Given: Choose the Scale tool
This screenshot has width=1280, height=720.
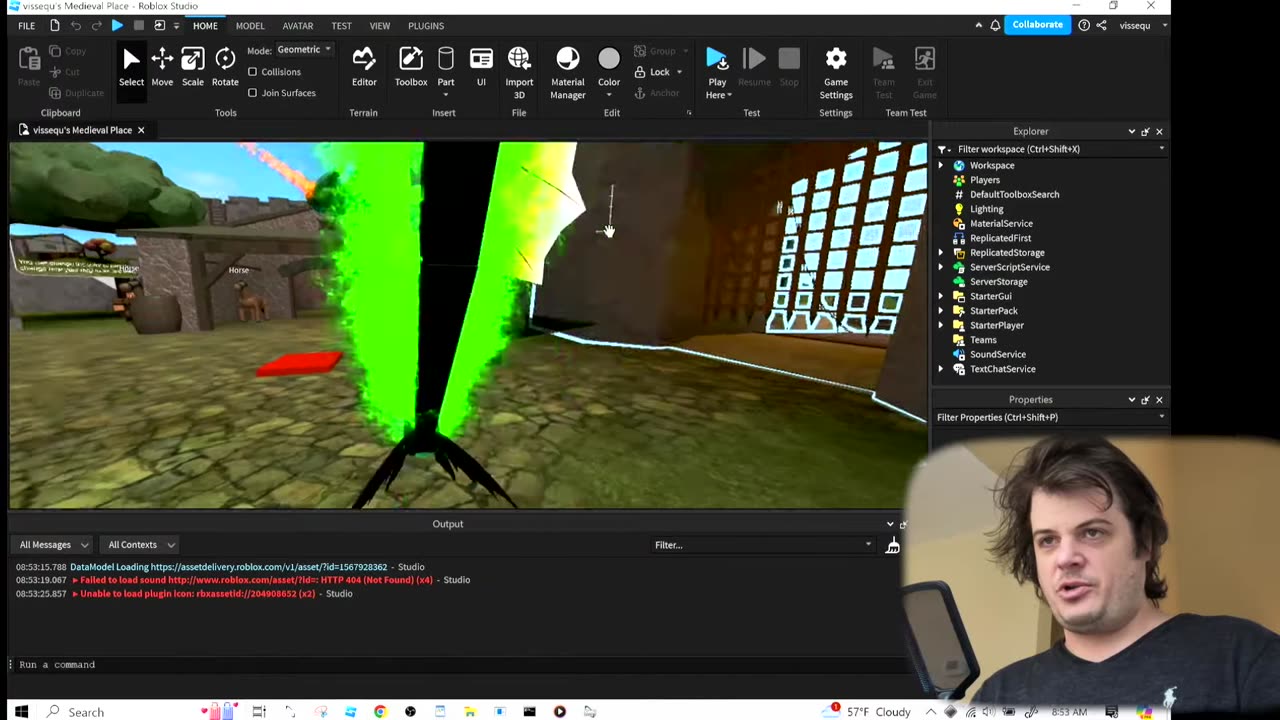Looking at the screenshot, I should 193,67.
